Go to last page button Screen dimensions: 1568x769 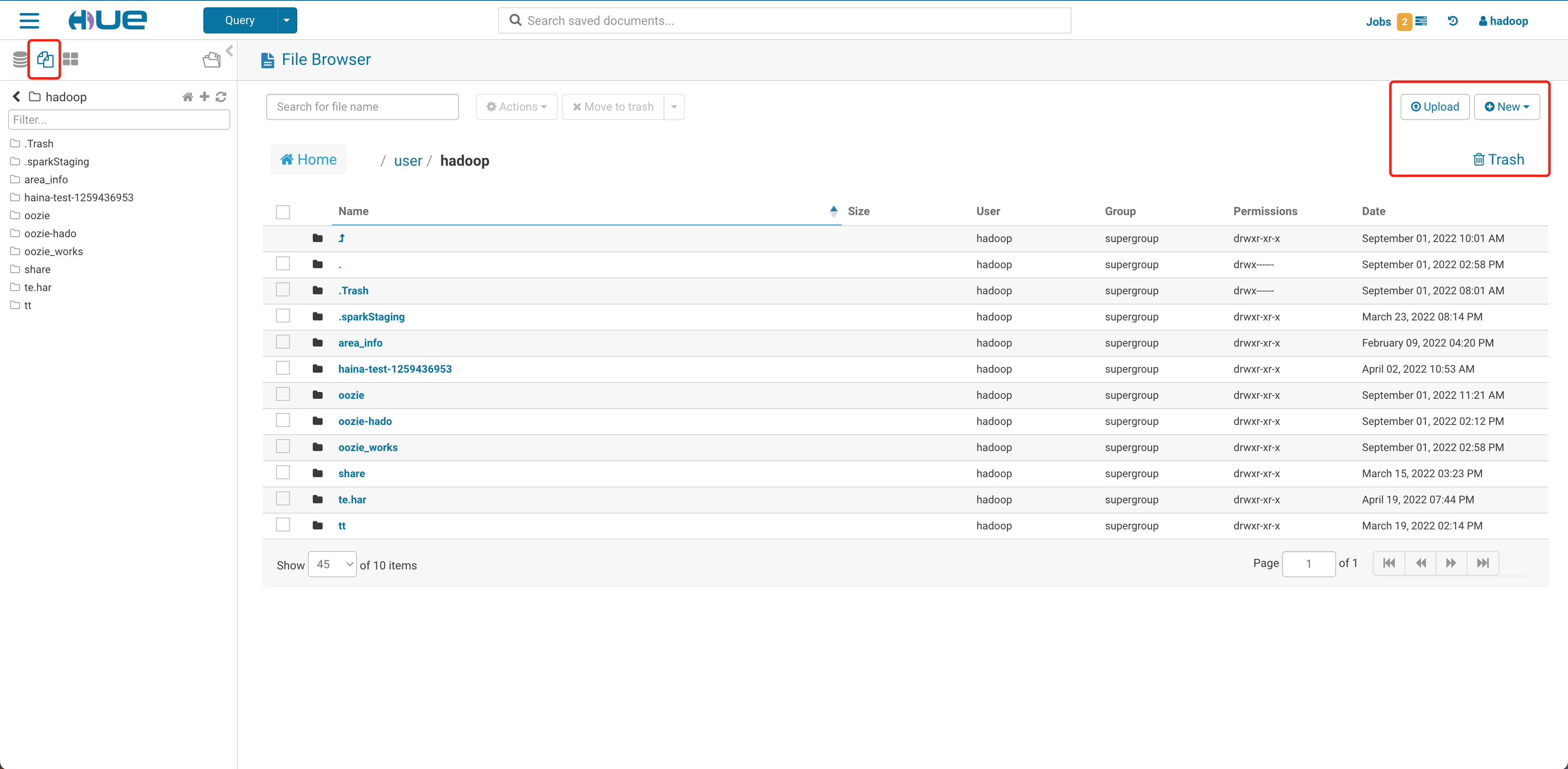[x=1483, y=563]
